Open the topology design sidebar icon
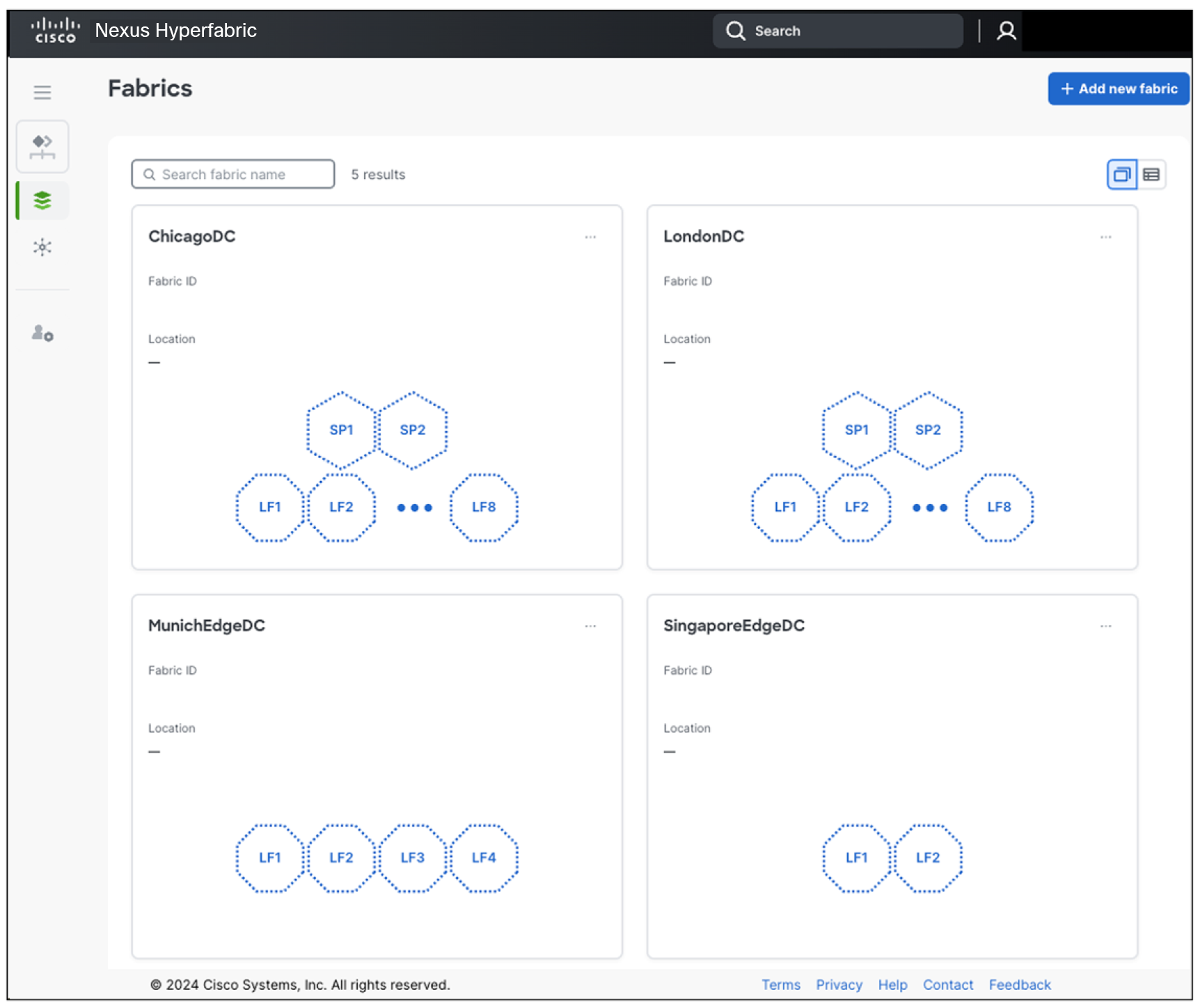Screen dimensions: 1200x1008 pyautogui.click(x=42, y=147)
